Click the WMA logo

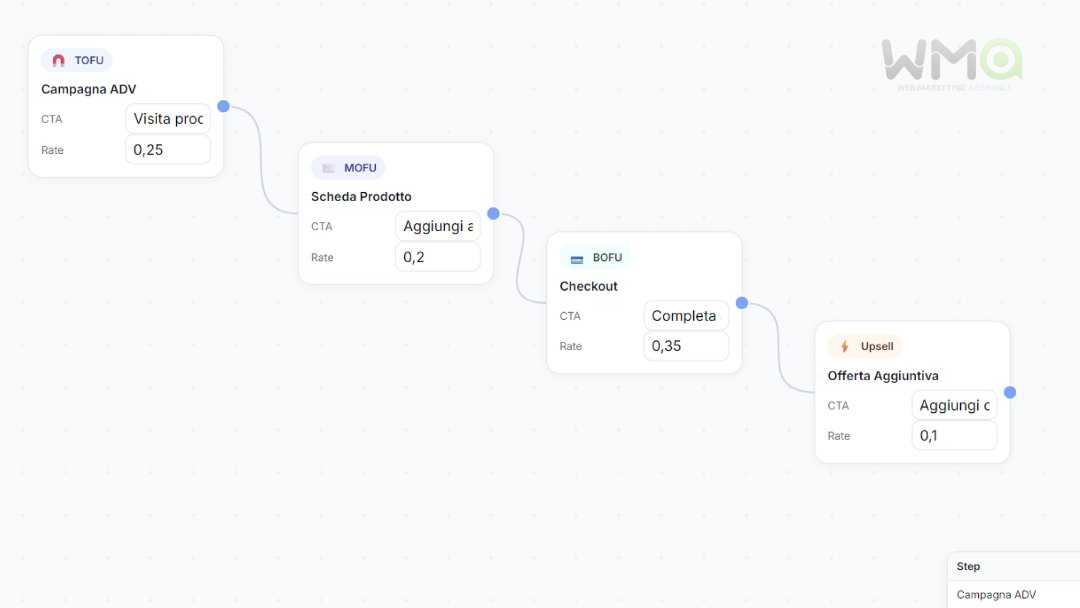pos(951,64)
